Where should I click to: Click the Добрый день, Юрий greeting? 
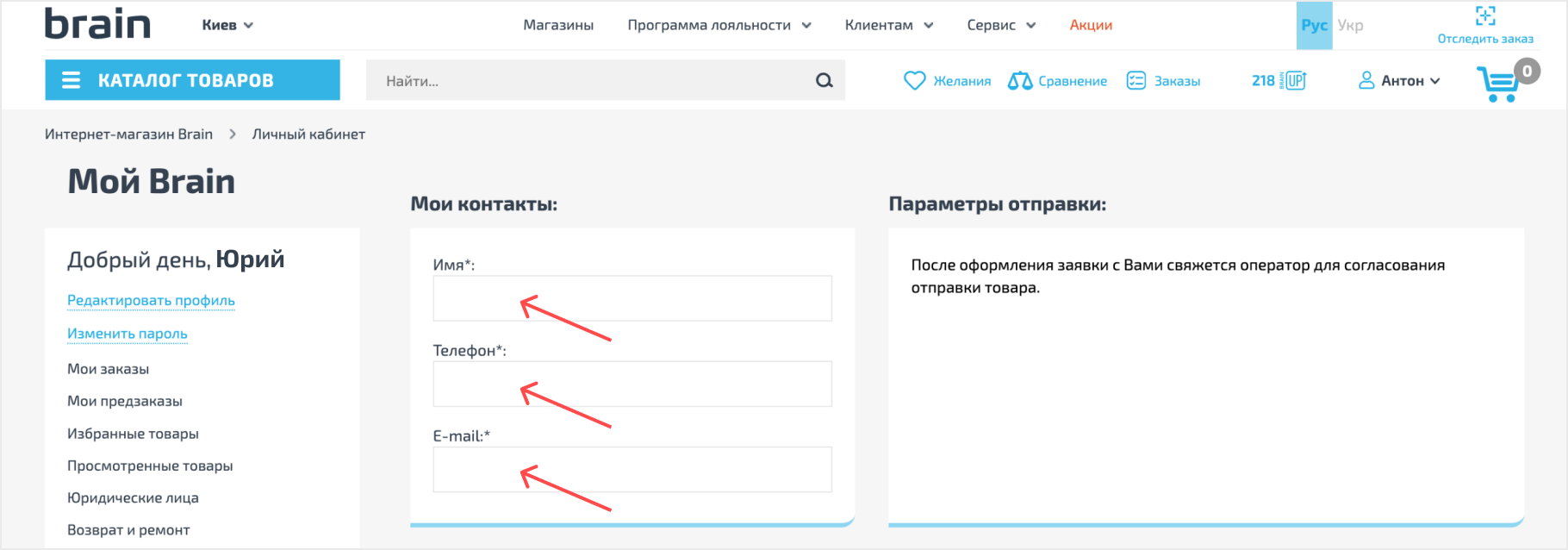point(176,259)
